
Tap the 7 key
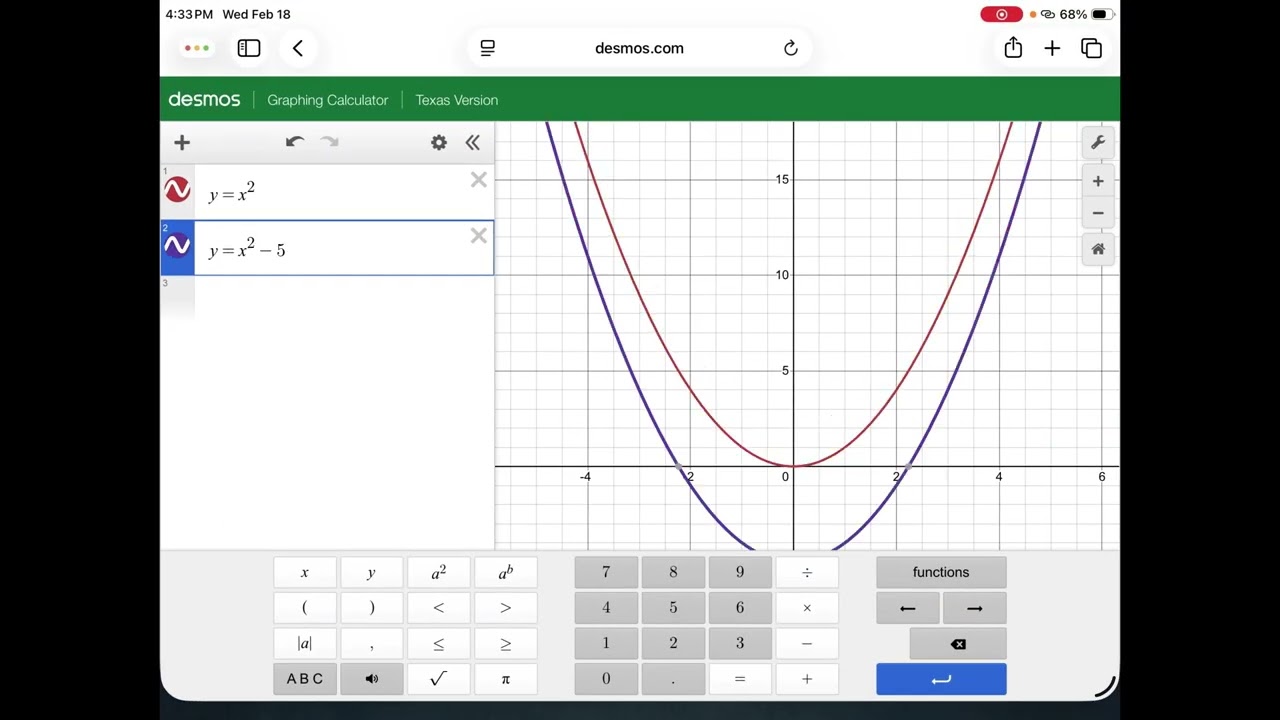[606, 572]
